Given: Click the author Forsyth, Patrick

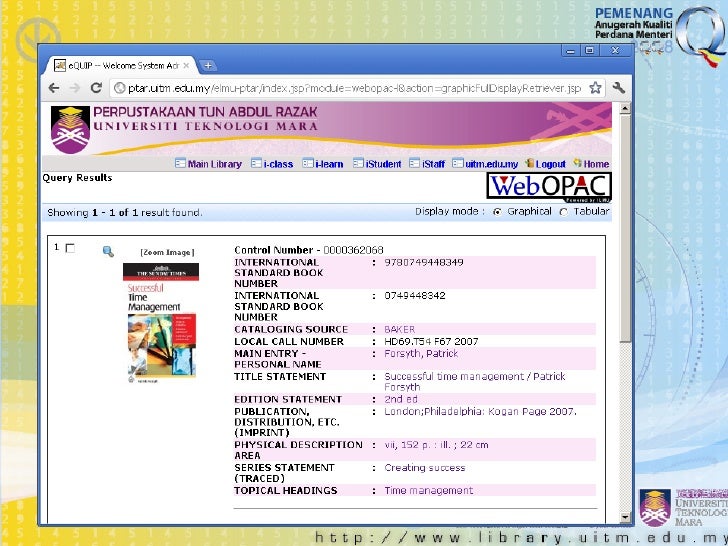Looking at the screenshot, I should pyautogui.click(x=421, y=354).
